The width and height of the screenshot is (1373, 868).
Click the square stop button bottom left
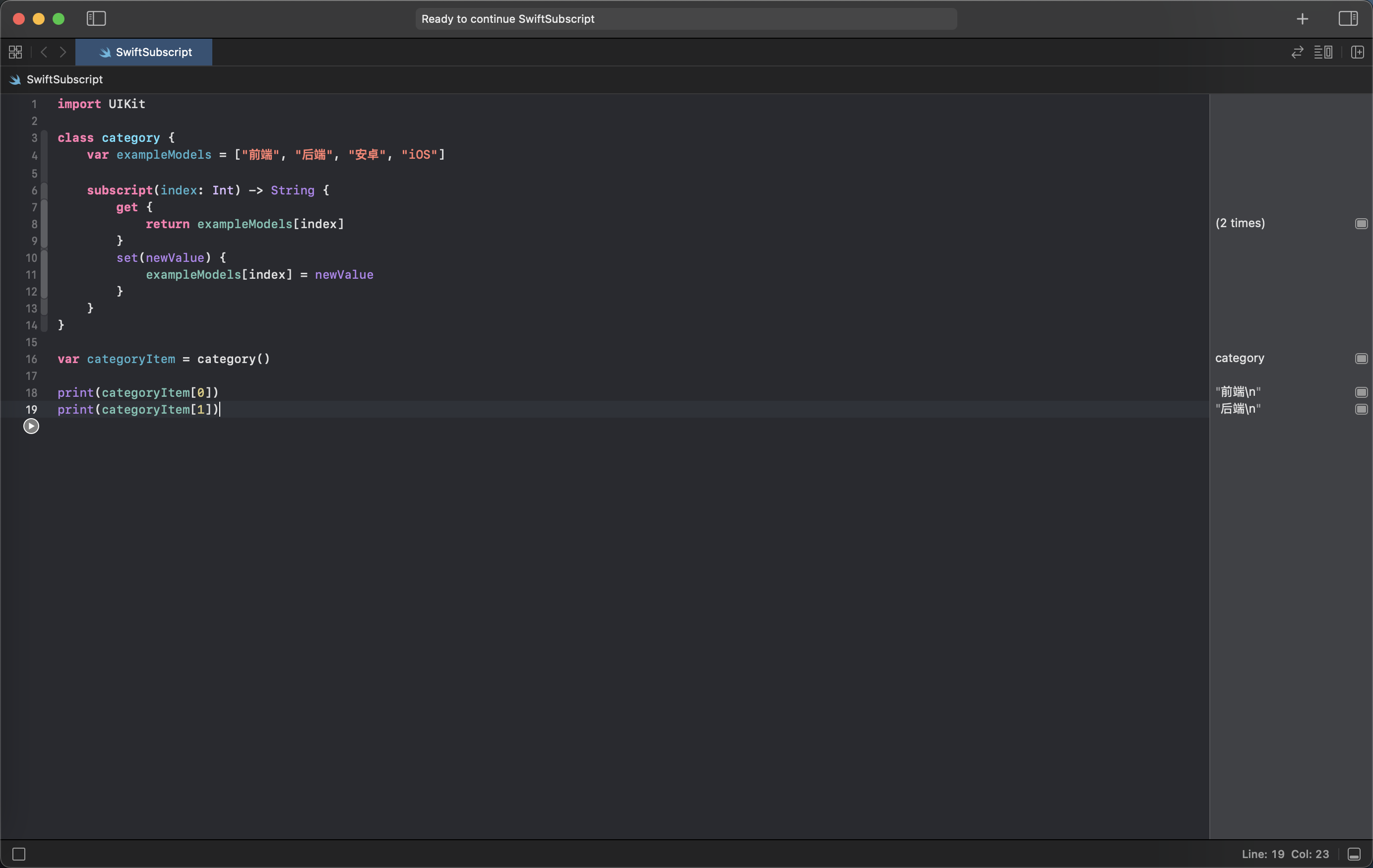click(19, 854)
